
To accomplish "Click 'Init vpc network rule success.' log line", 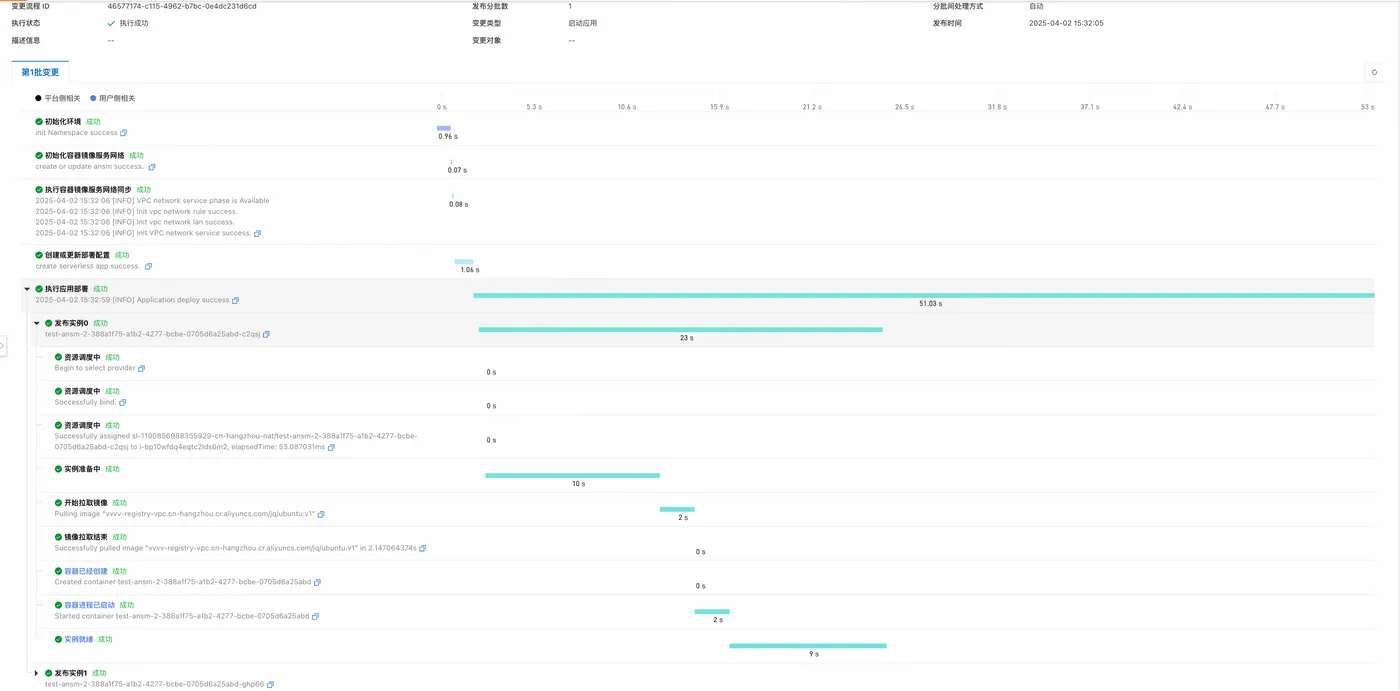I will click(137, 212).
